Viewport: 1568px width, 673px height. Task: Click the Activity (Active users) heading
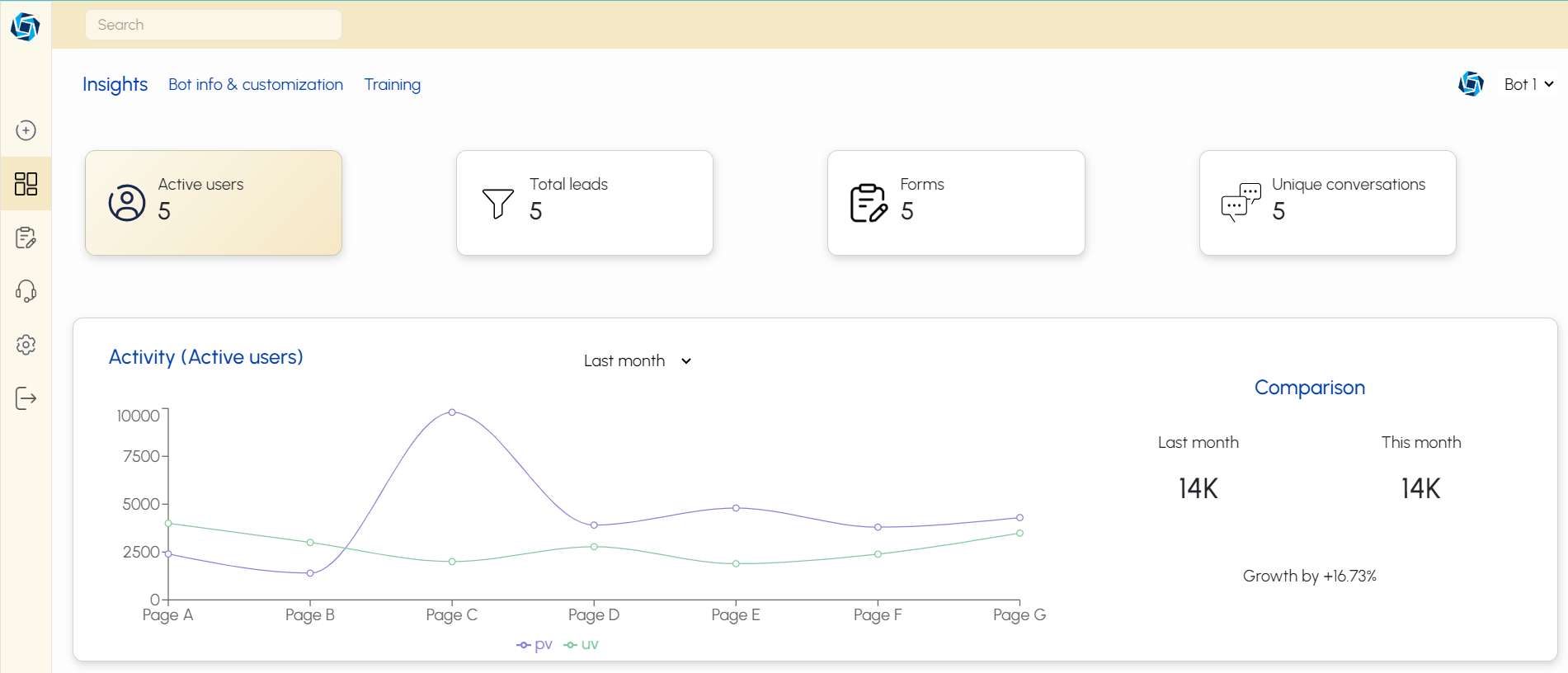click(206, 357)
